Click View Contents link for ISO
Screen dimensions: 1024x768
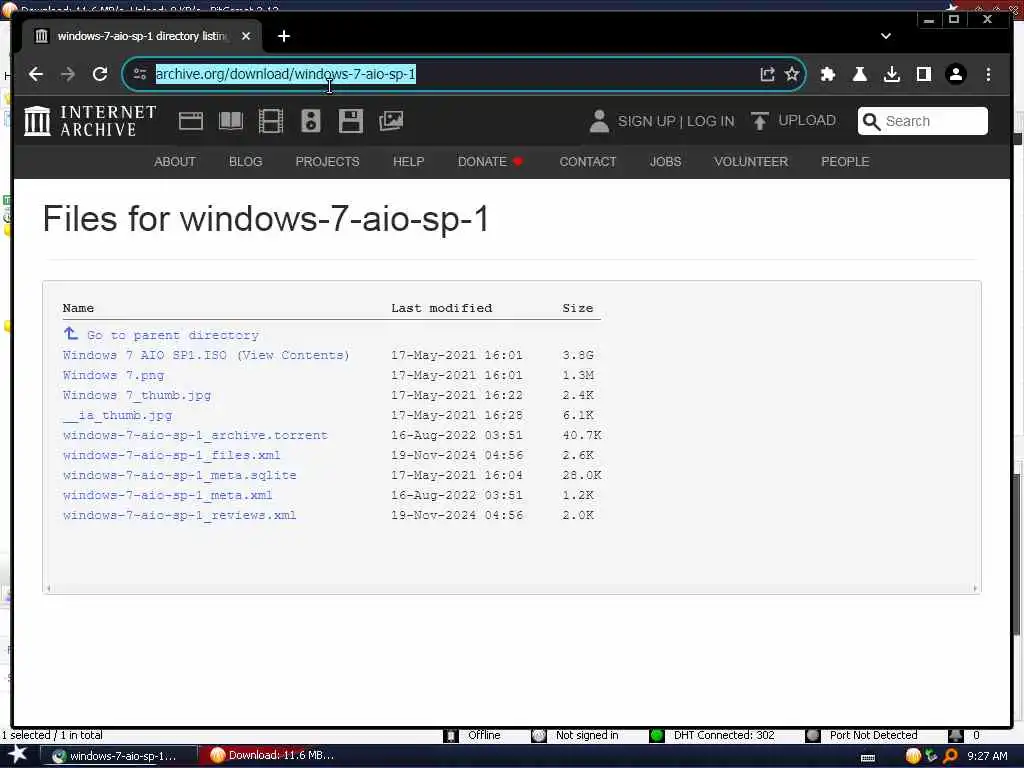pos(293,355)
